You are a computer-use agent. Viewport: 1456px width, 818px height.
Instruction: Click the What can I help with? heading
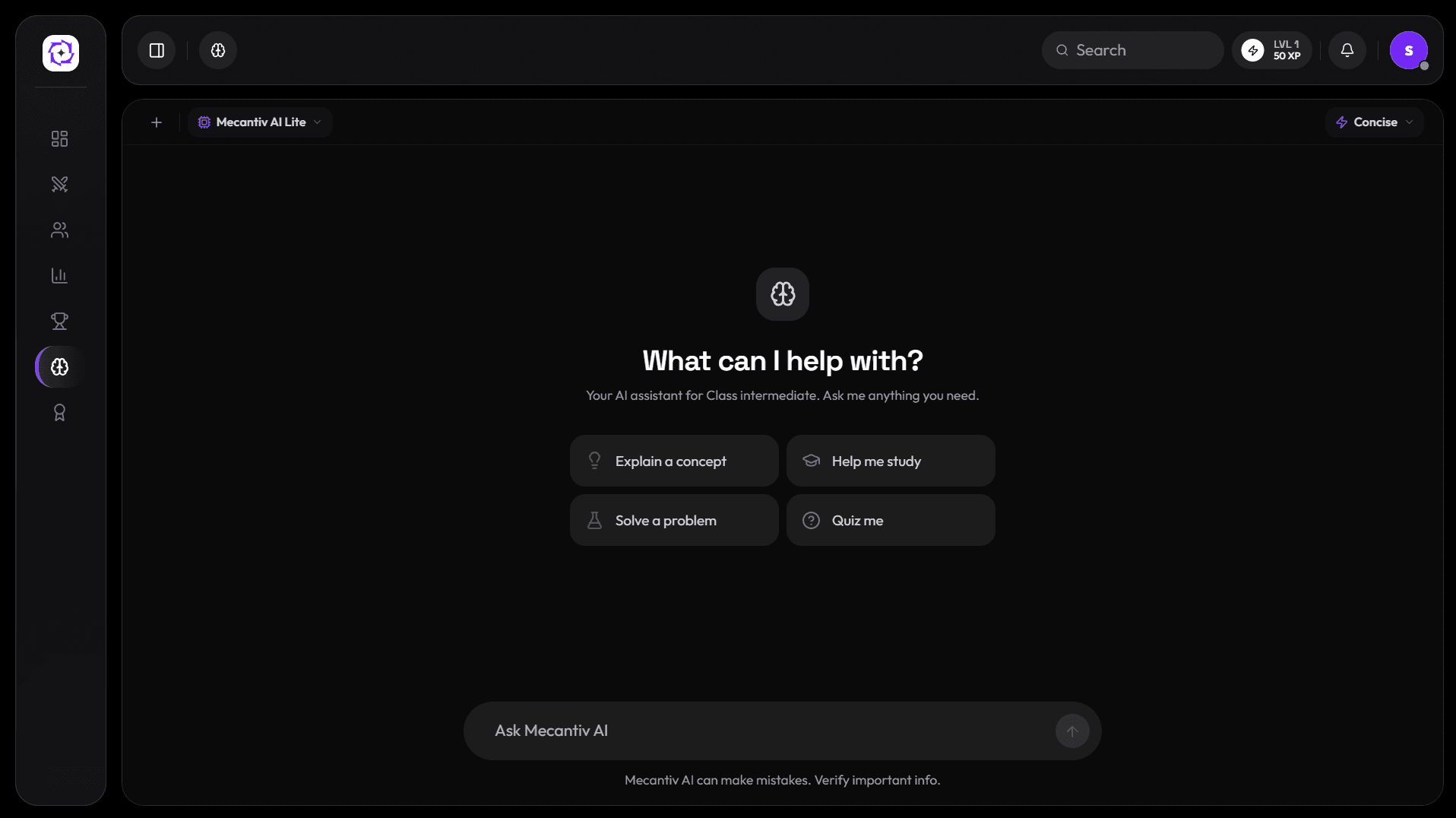click(x=782, y=360)
